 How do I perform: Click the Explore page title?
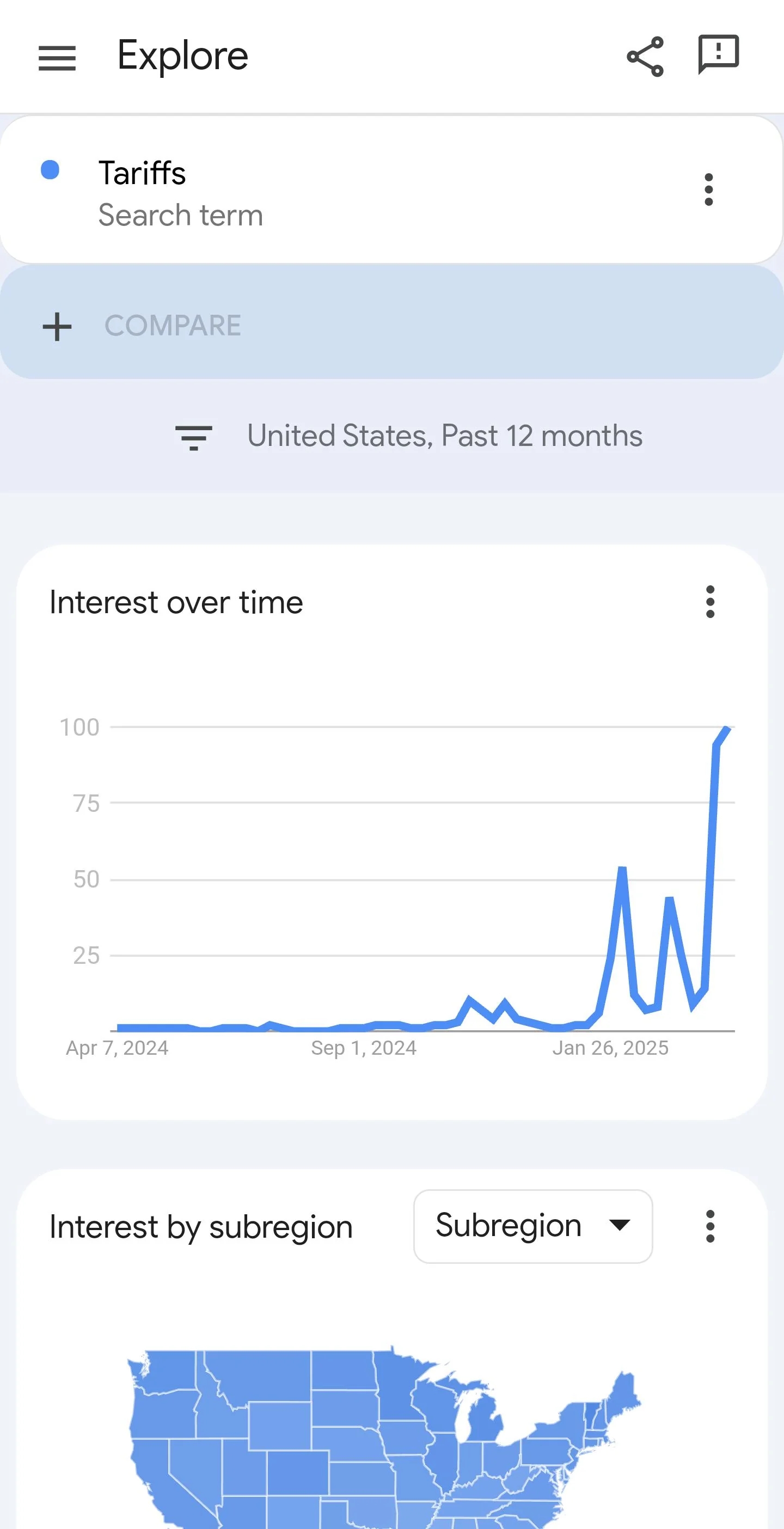tap(183, 56)
